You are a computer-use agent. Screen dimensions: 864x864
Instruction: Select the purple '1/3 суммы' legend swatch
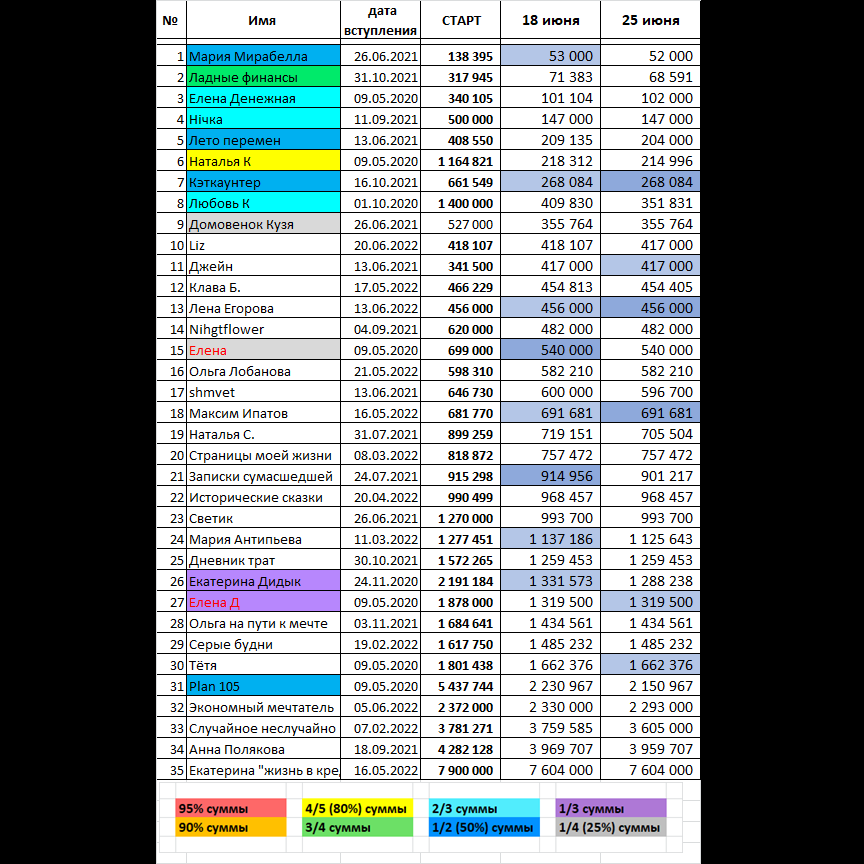[x=611, y=808]
